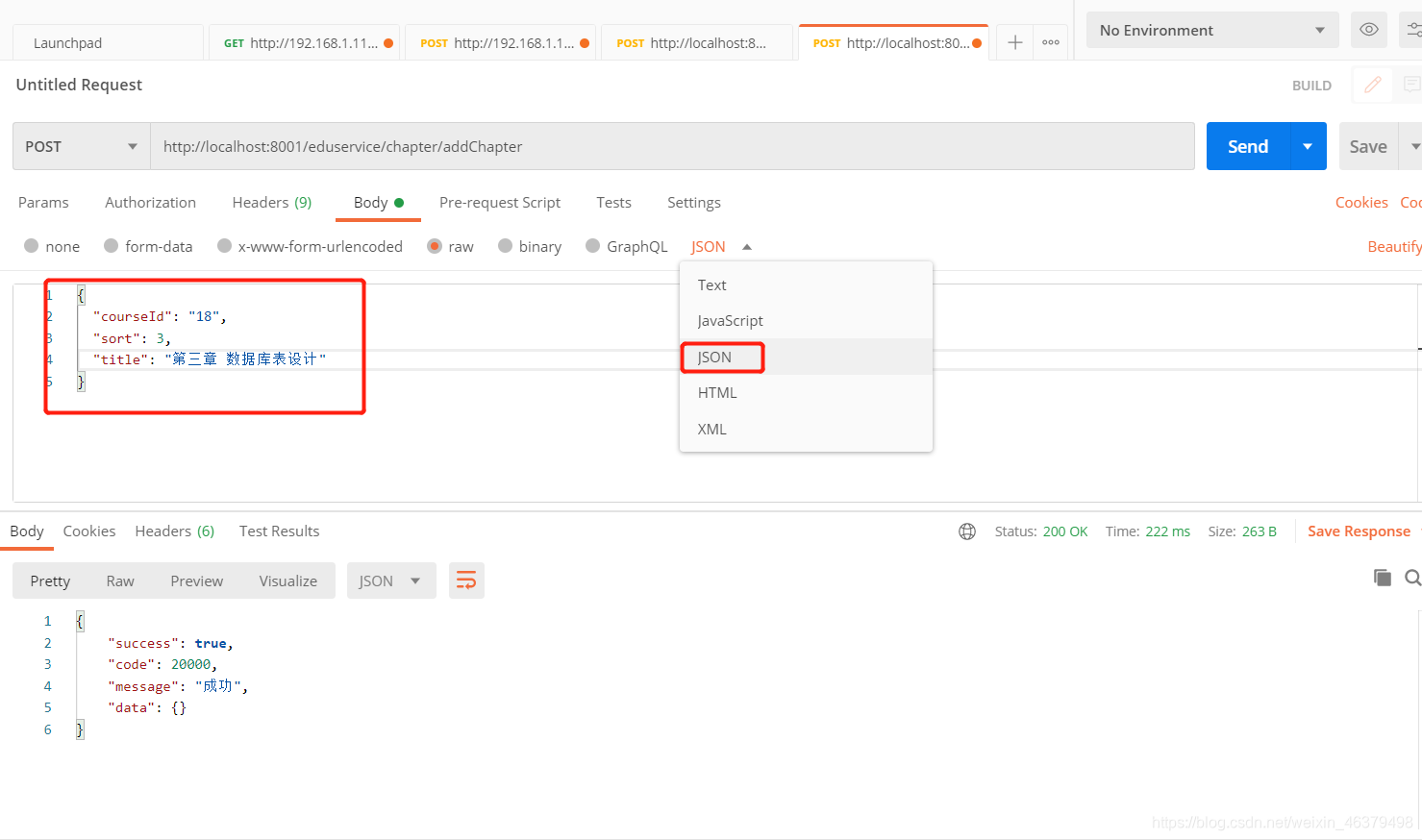Viewport: 1422px width, 840px height.
Task: Click the "sort": 3 line in body
Action: (132, 338)
